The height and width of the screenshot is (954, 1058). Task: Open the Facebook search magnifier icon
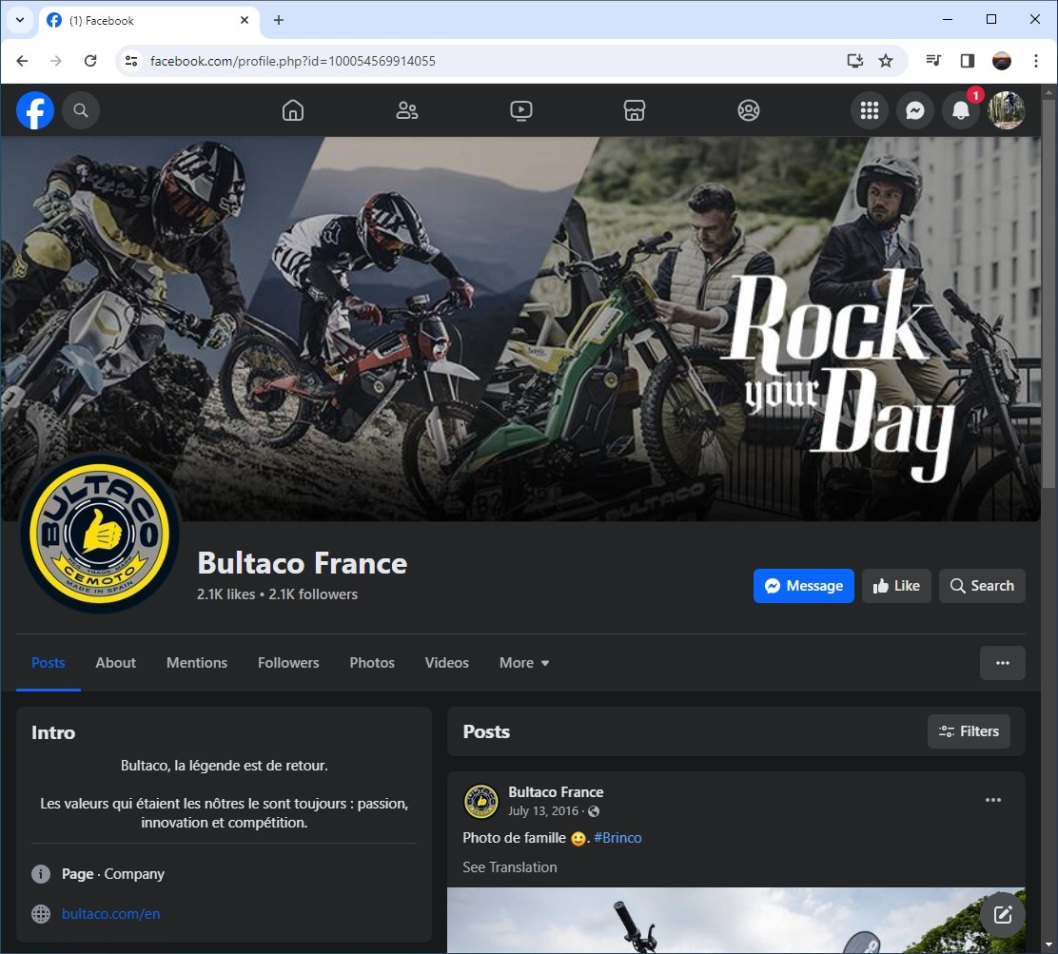(81, 110)
